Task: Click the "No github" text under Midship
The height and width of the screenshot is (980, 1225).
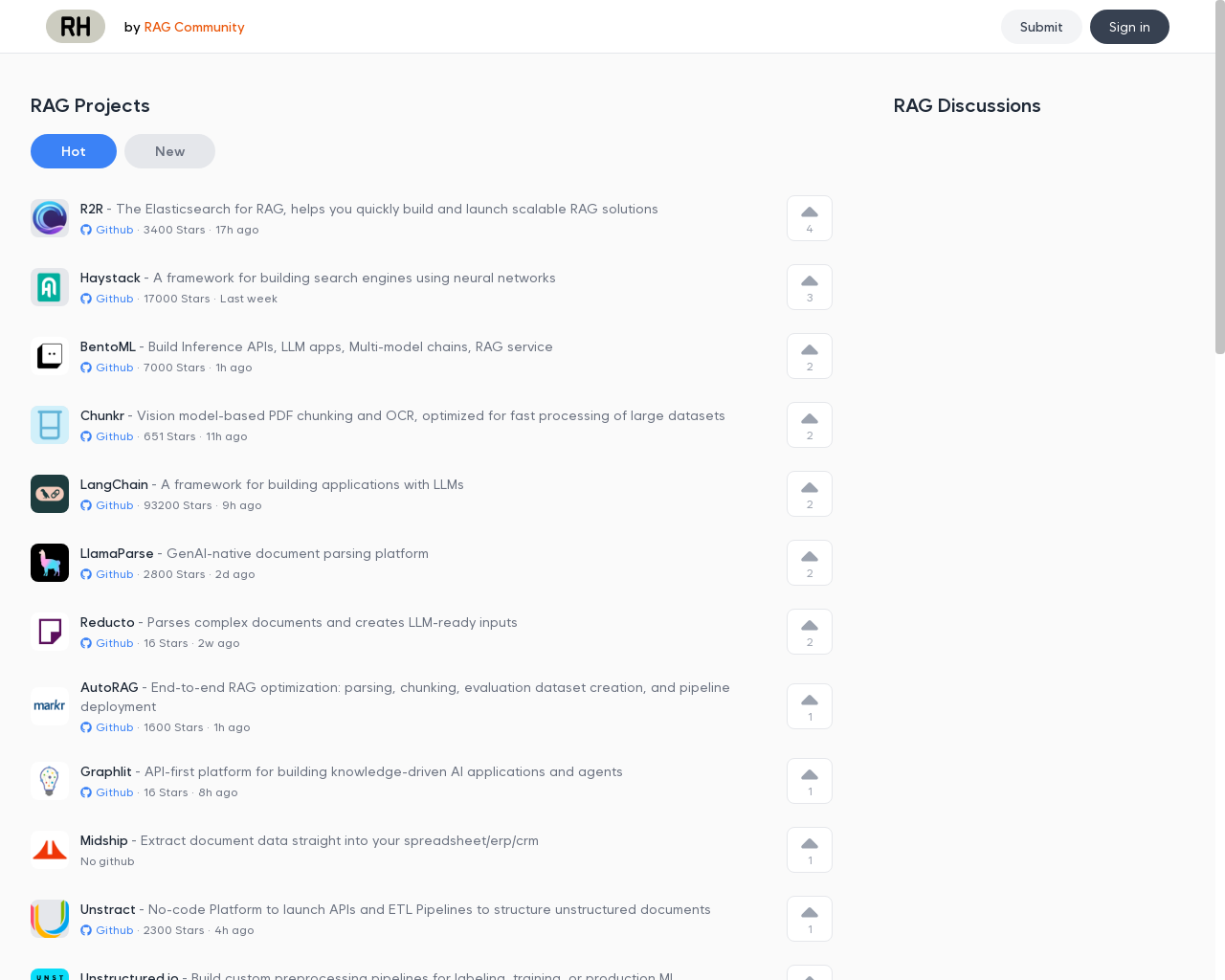Action: click(x=107, y=861)
